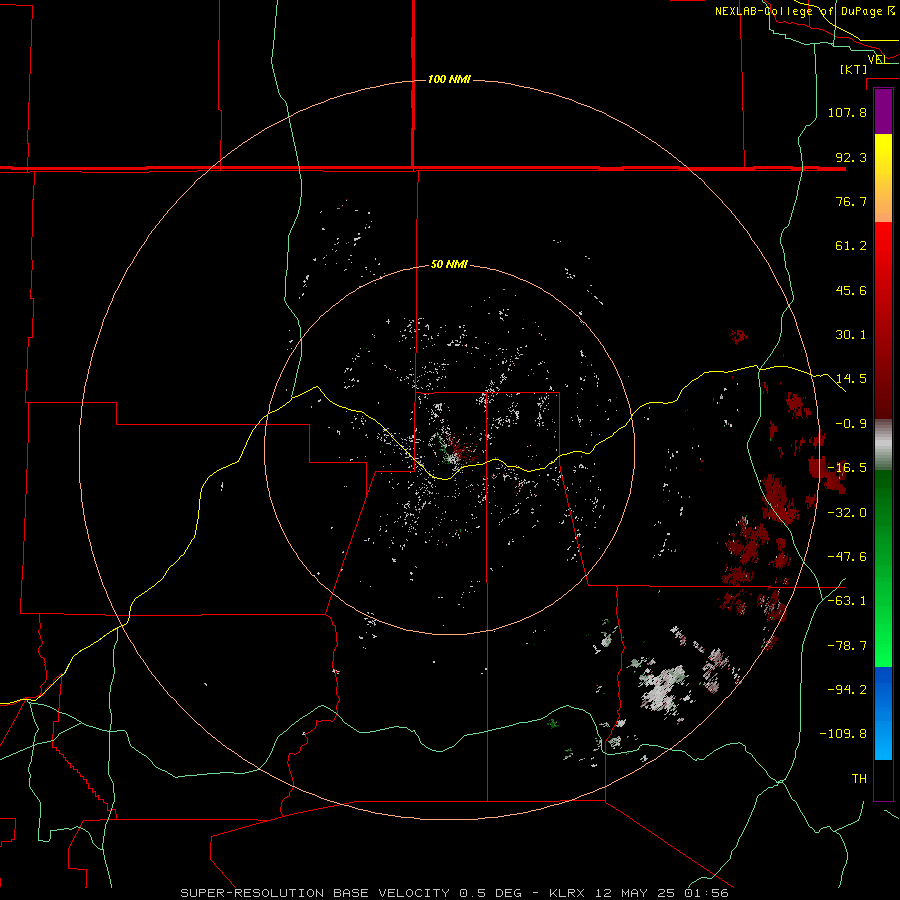The image size is (900, 900).
Task: Select the 92.3 scale value
Action: pos(851,157)
